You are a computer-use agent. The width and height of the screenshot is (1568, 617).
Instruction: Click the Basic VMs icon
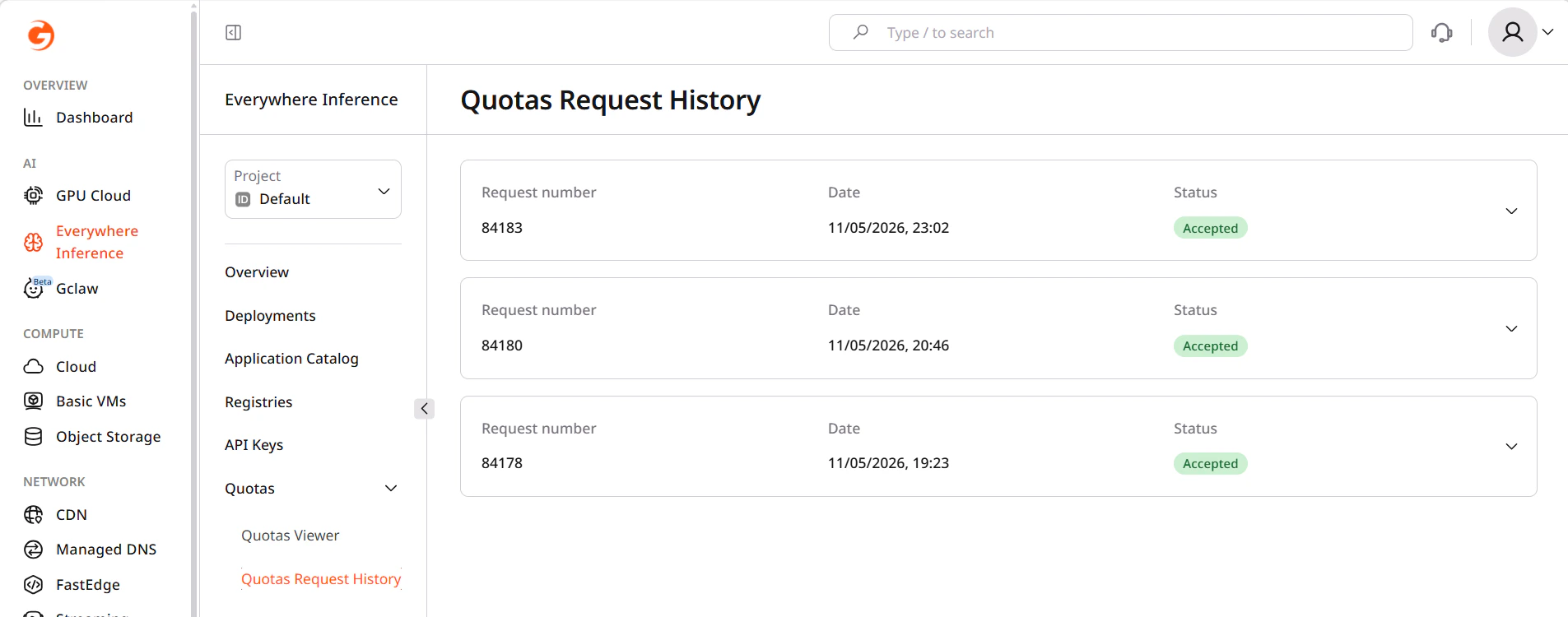pos(33,401)
